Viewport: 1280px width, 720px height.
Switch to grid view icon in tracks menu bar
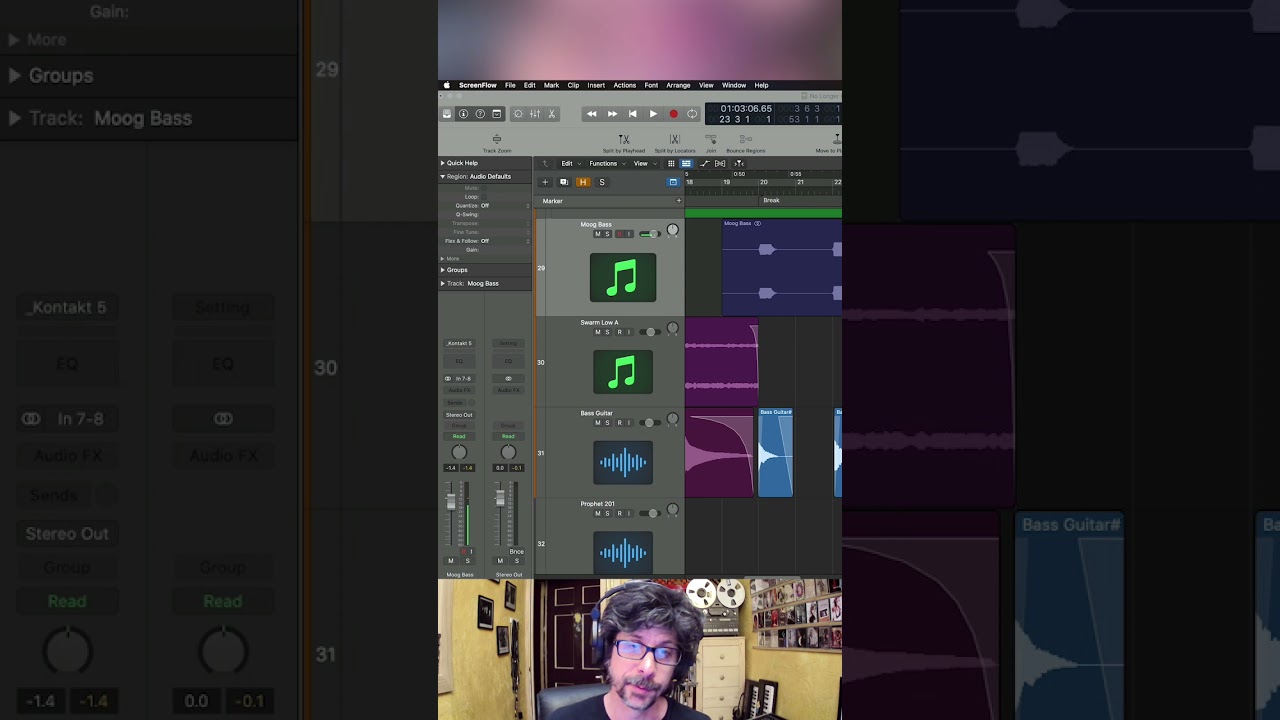click(671, 163)
